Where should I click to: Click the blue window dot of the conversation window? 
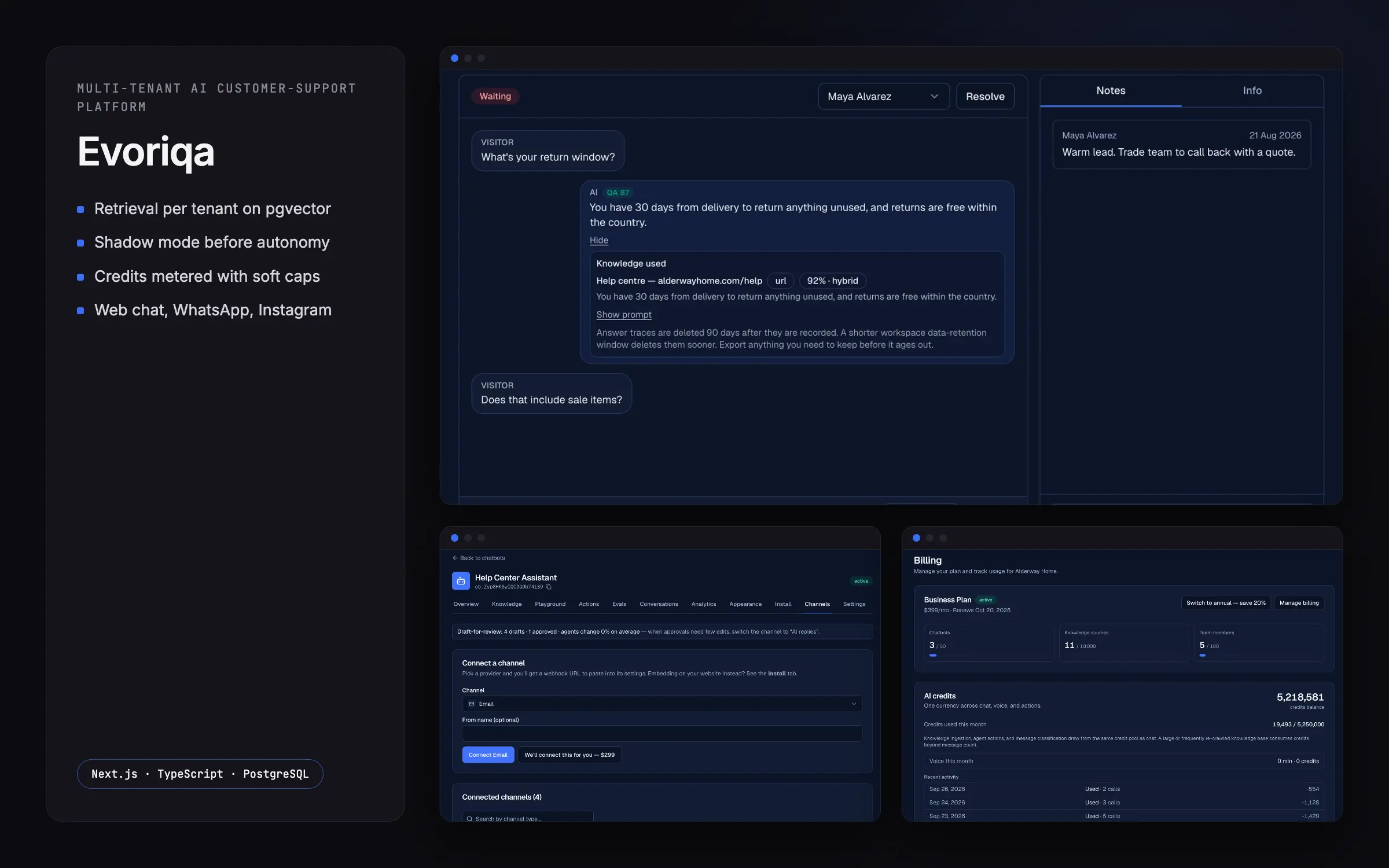click(454, 58)
